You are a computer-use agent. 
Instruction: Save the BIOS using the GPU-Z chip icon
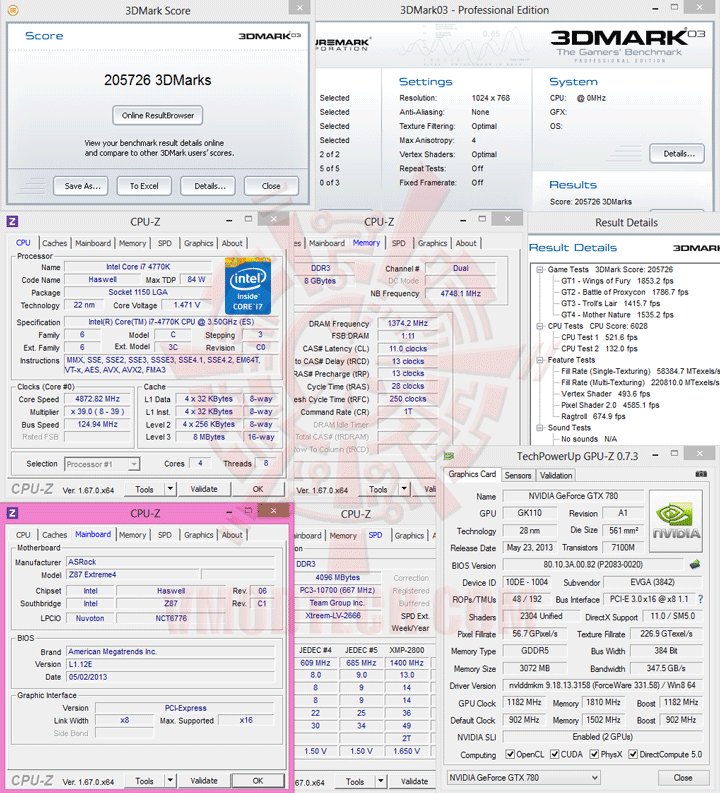pos(695,564)
